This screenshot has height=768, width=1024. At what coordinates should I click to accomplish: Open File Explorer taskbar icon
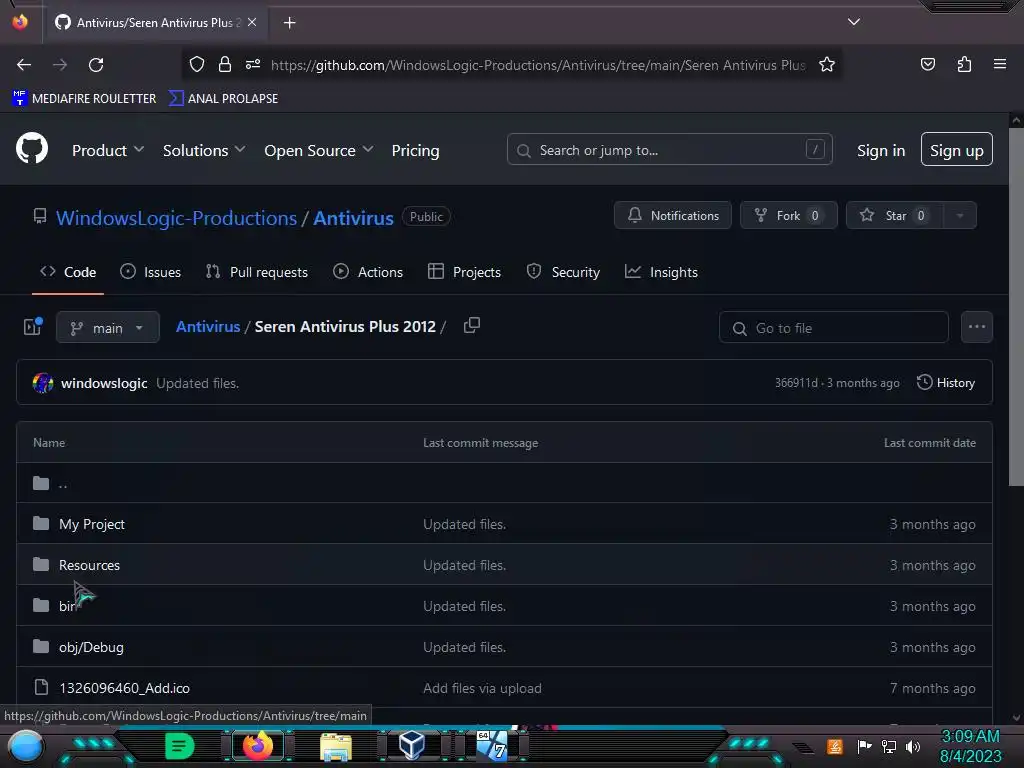coord(336,746)
